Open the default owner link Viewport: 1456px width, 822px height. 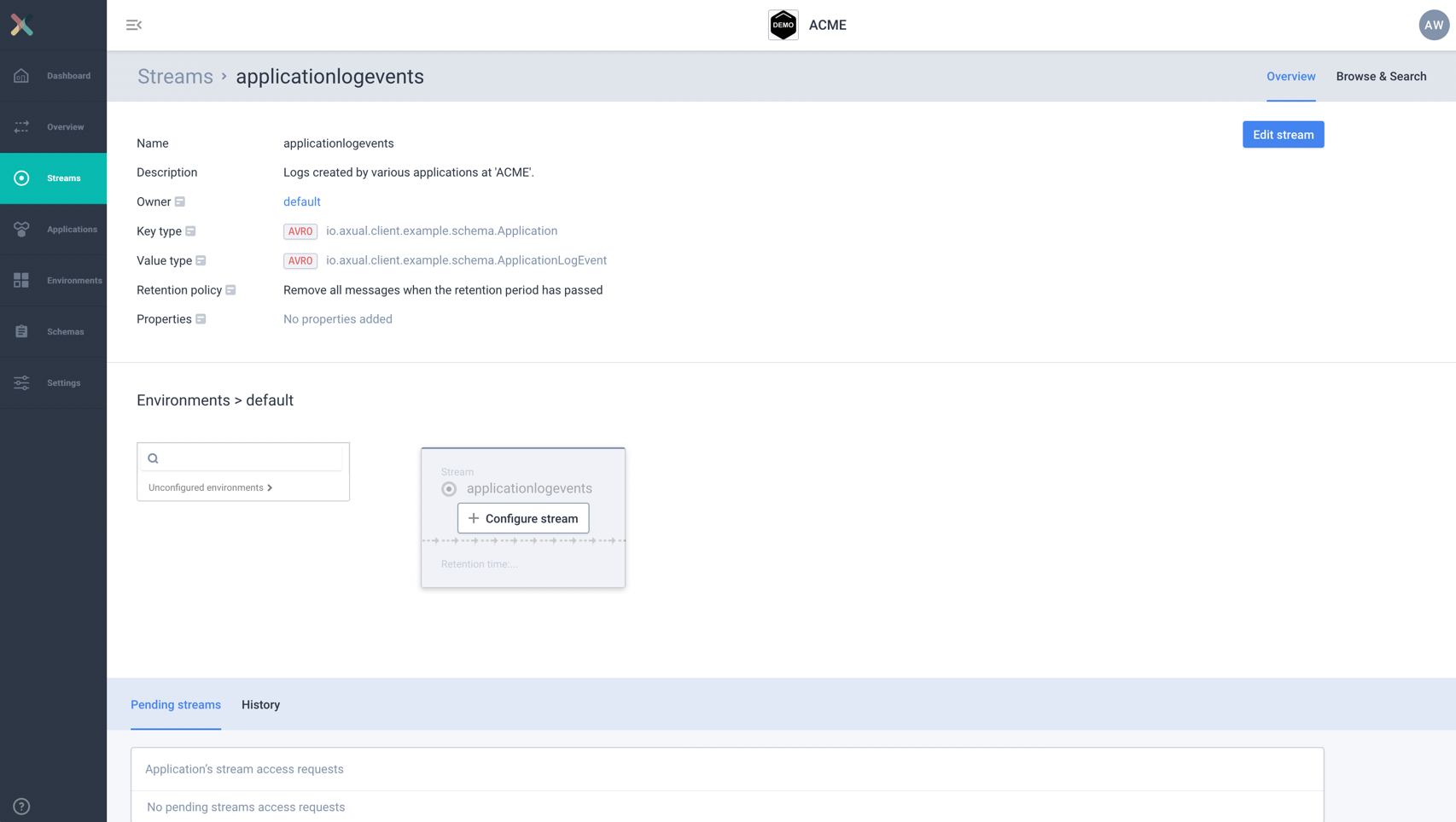tap(302, 201)
